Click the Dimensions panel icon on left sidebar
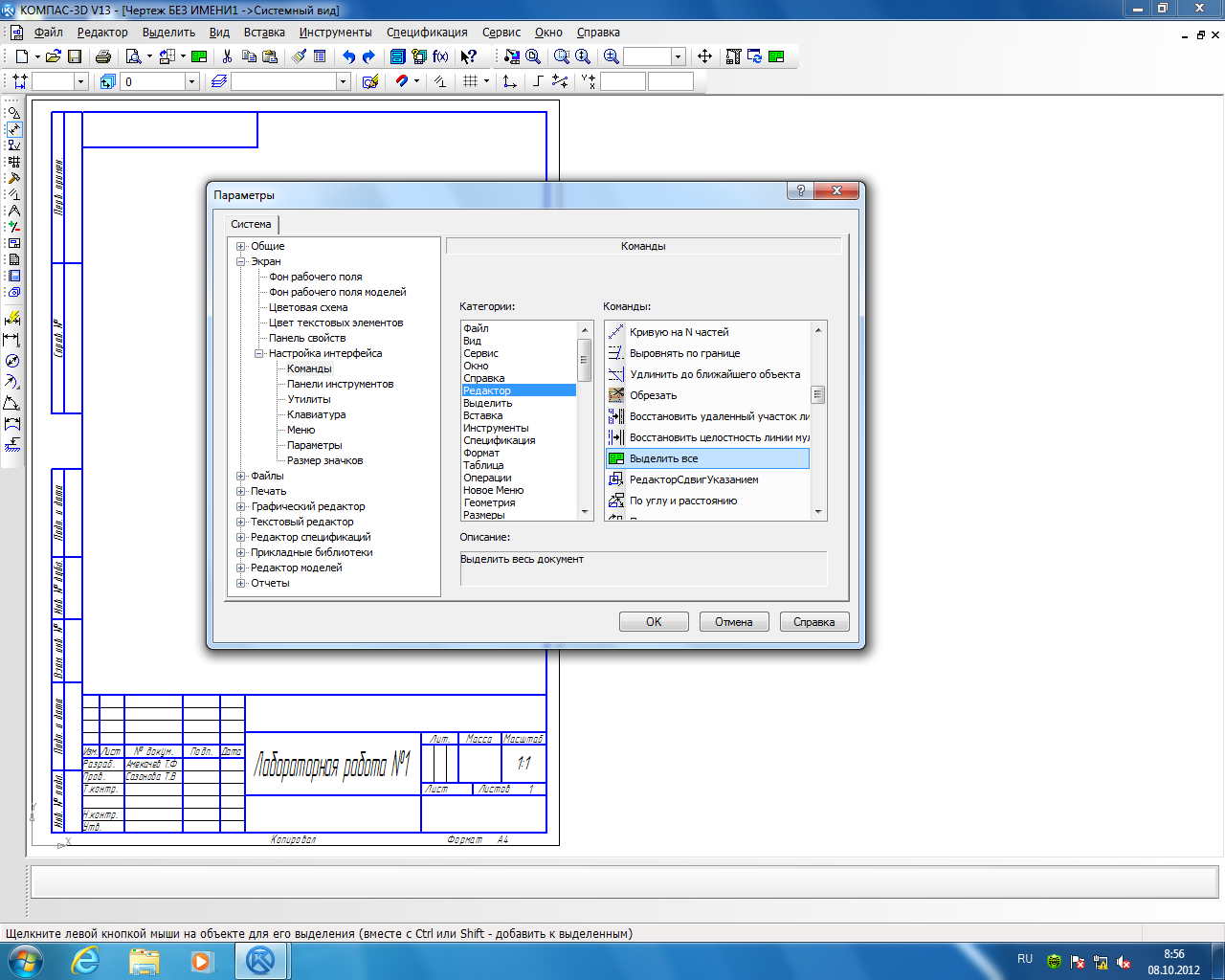Screen dimensions: 1225x980 [13, 129]
